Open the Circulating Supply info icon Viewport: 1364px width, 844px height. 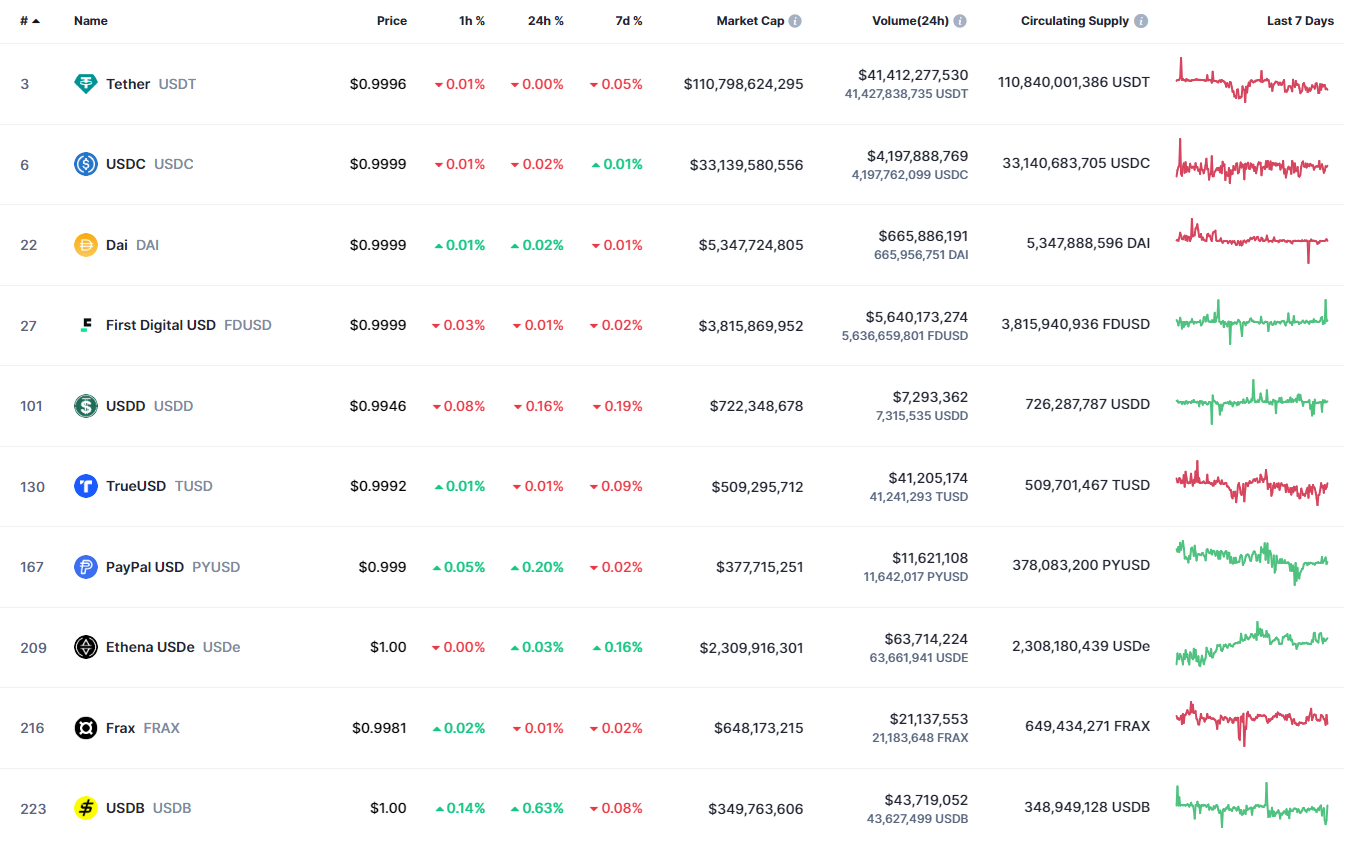1141,21
